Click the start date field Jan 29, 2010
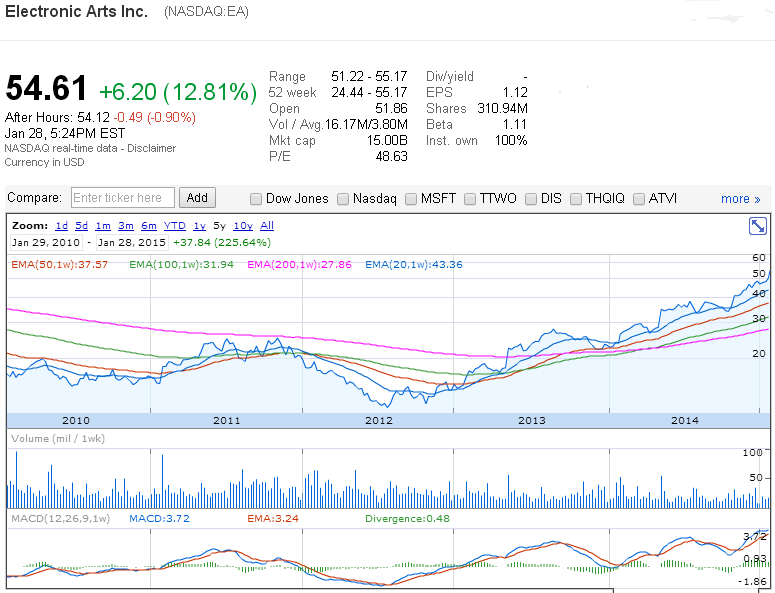The image size is (775, 593). click(x=45, y=243)
